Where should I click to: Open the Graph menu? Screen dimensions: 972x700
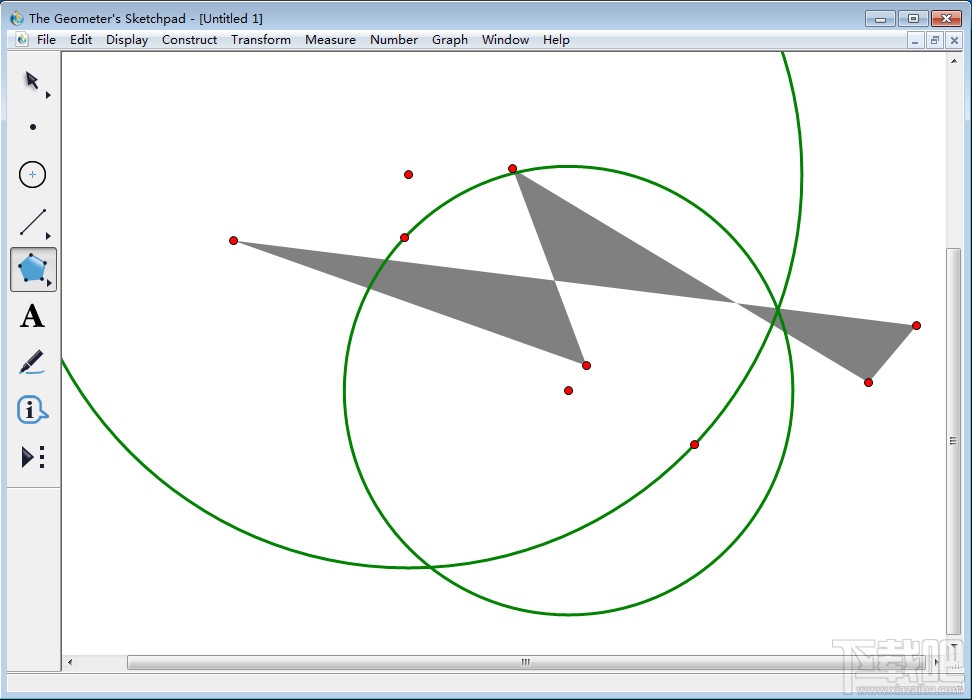coord(450,40)
